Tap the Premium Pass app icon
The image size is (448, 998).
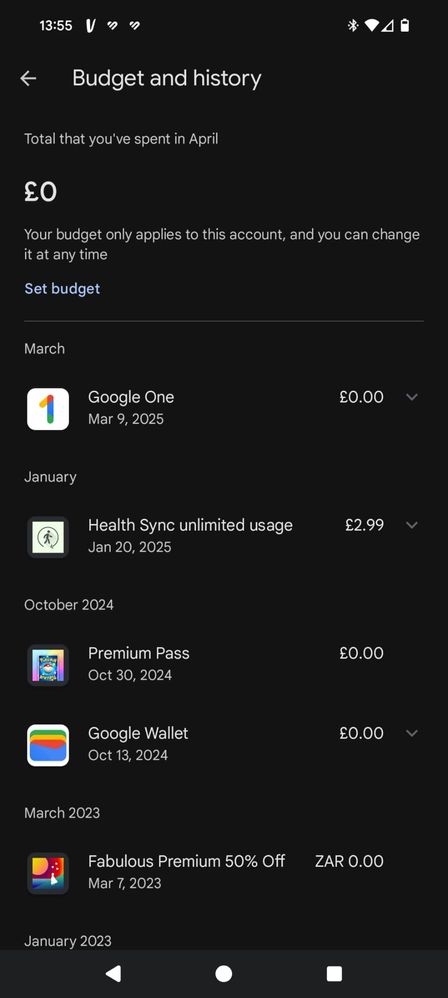point(48,664)
